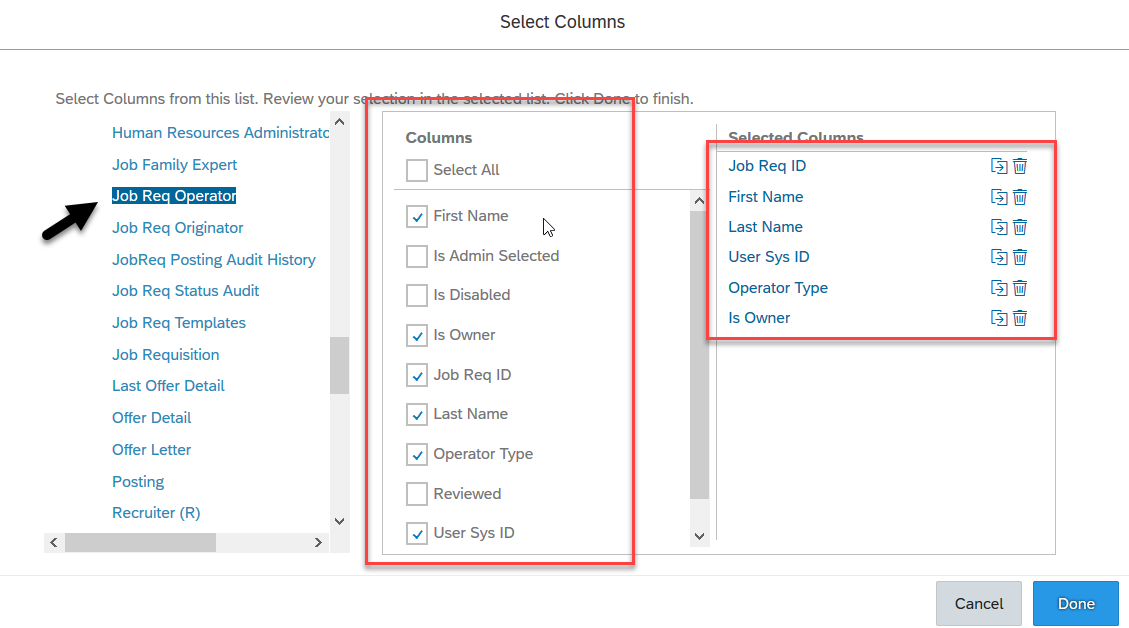Click Columns list scroll down arrow

click(699, 536)
